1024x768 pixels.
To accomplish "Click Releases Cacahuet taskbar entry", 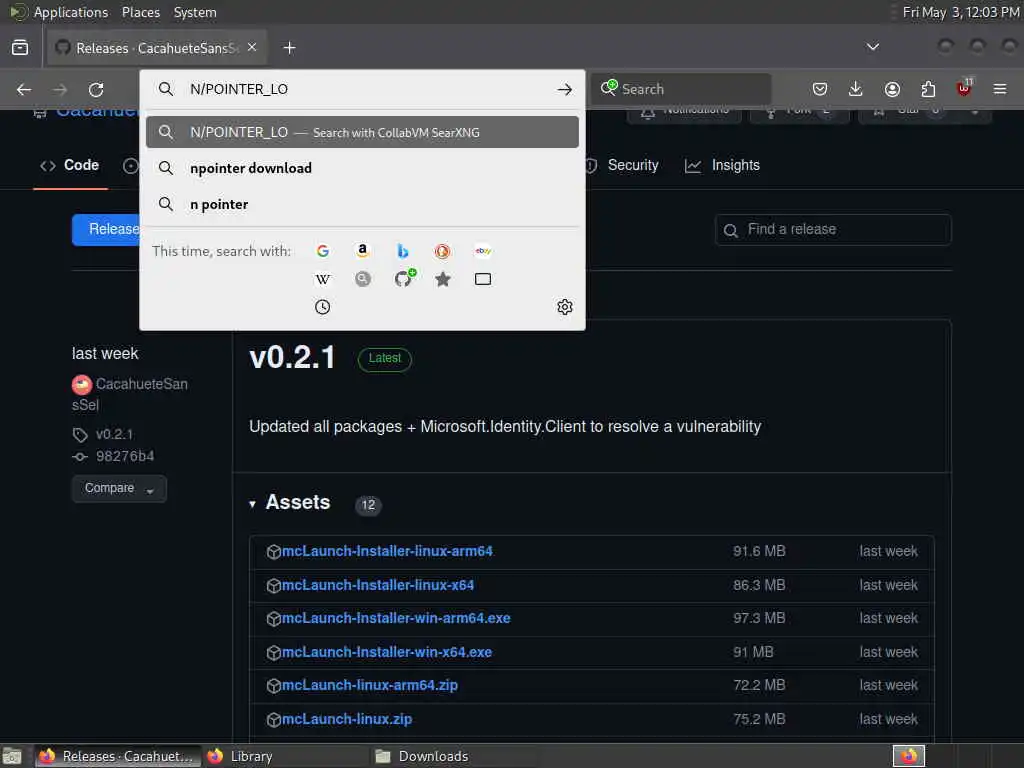I will point(118,756).
